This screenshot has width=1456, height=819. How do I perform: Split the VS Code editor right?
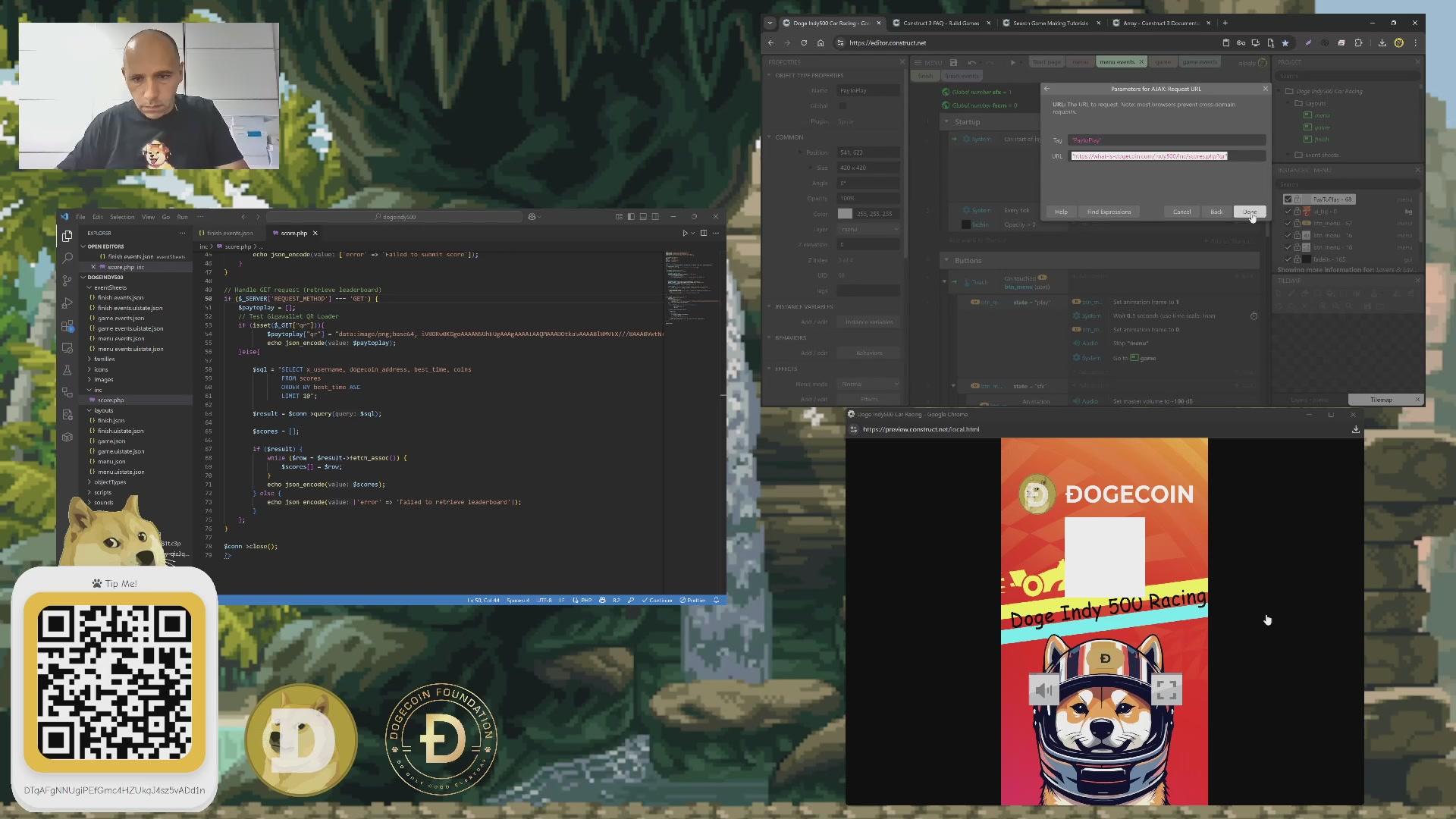coord(703,233)
